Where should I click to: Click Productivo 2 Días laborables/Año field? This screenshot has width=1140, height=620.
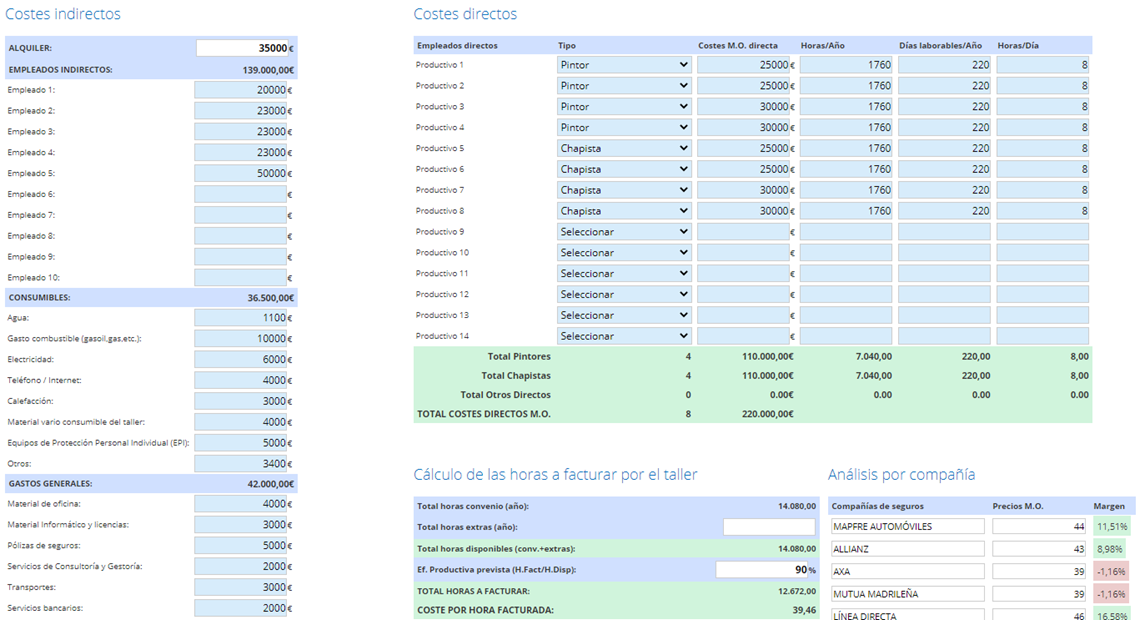coord(944,86)
